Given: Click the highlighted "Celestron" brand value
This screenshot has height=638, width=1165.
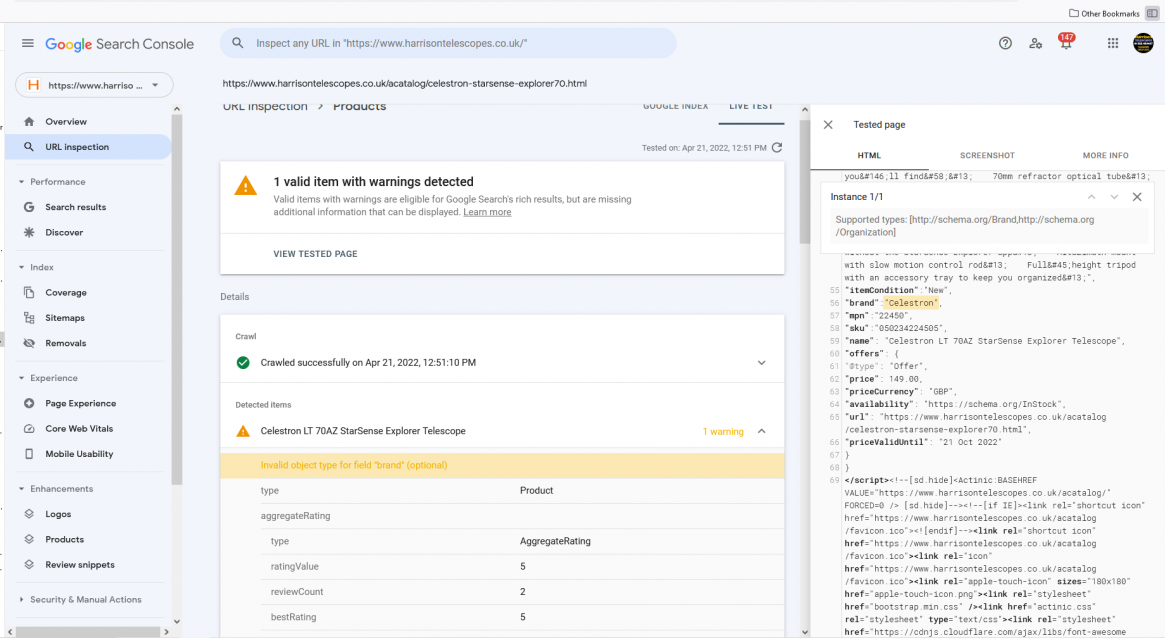Looking at the screenshot, I should pyautogui.click(x=911, y=303).
